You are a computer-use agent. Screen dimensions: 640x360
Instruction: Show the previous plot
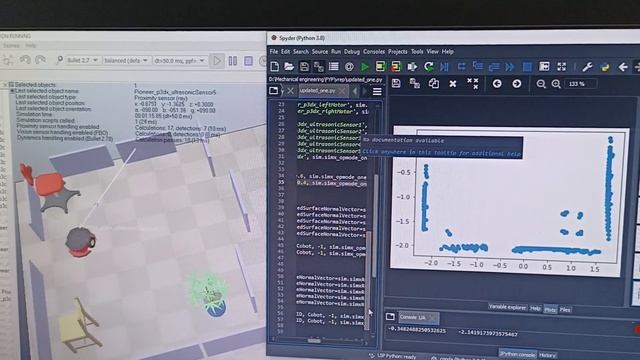(x=497, y=84)
